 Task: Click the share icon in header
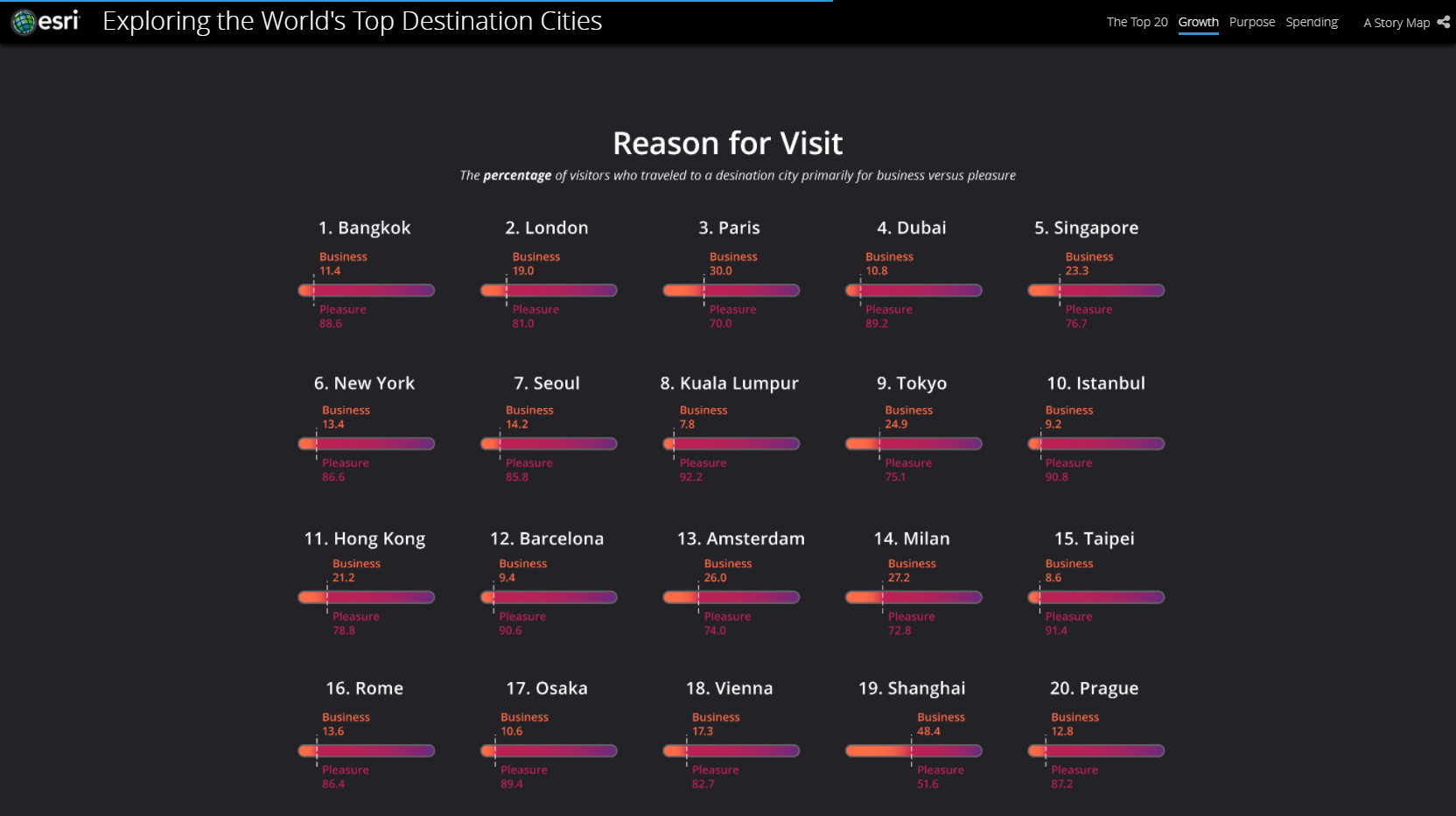[x=1443, y=22]
